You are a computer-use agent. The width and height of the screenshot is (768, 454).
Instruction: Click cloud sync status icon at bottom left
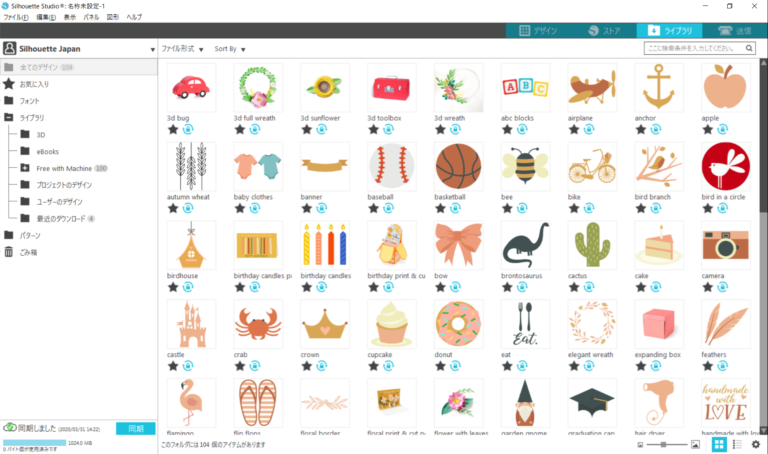pyautogui.click(x=9, y=428)
